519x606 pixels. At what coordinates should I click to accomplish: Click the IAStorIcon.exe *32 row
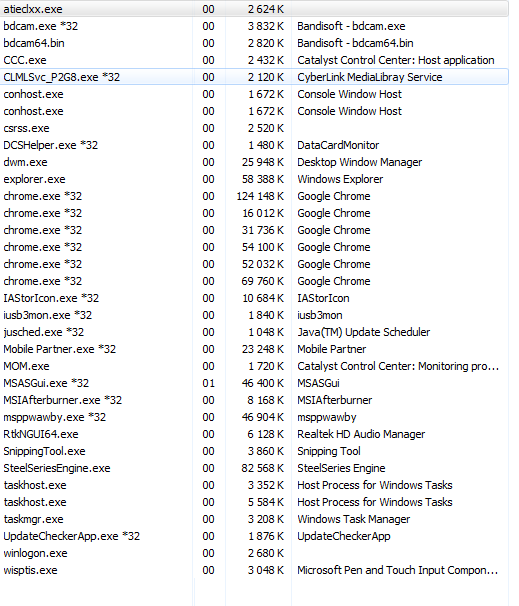coord(254,298)
